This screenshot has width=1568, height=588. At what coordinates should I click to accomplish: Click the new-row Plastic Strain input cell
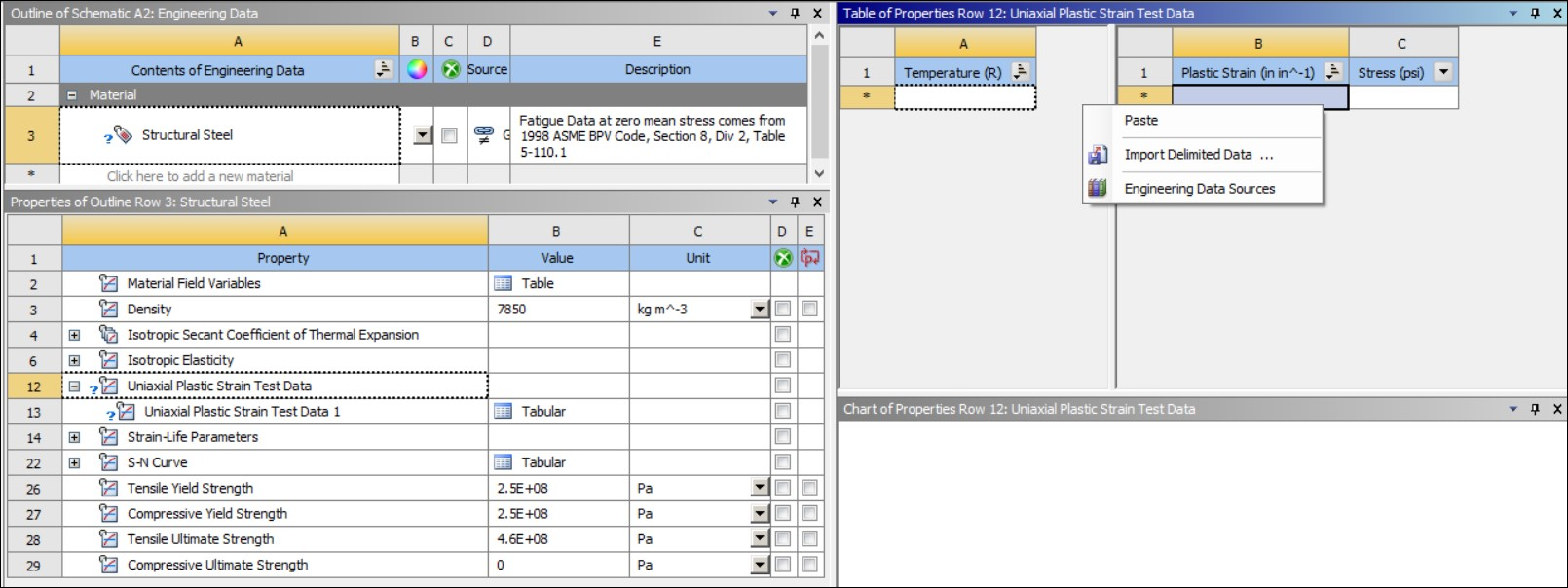(x=1260, y=97)
